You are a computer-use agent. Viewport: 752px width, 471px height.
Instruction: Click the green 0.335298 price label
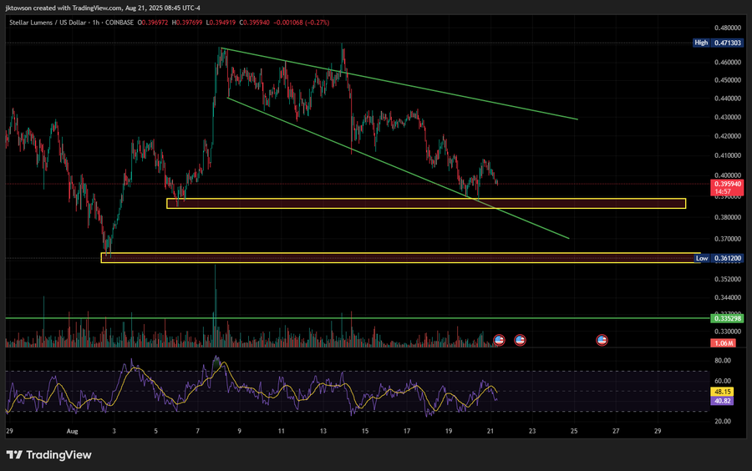(726, 317)
